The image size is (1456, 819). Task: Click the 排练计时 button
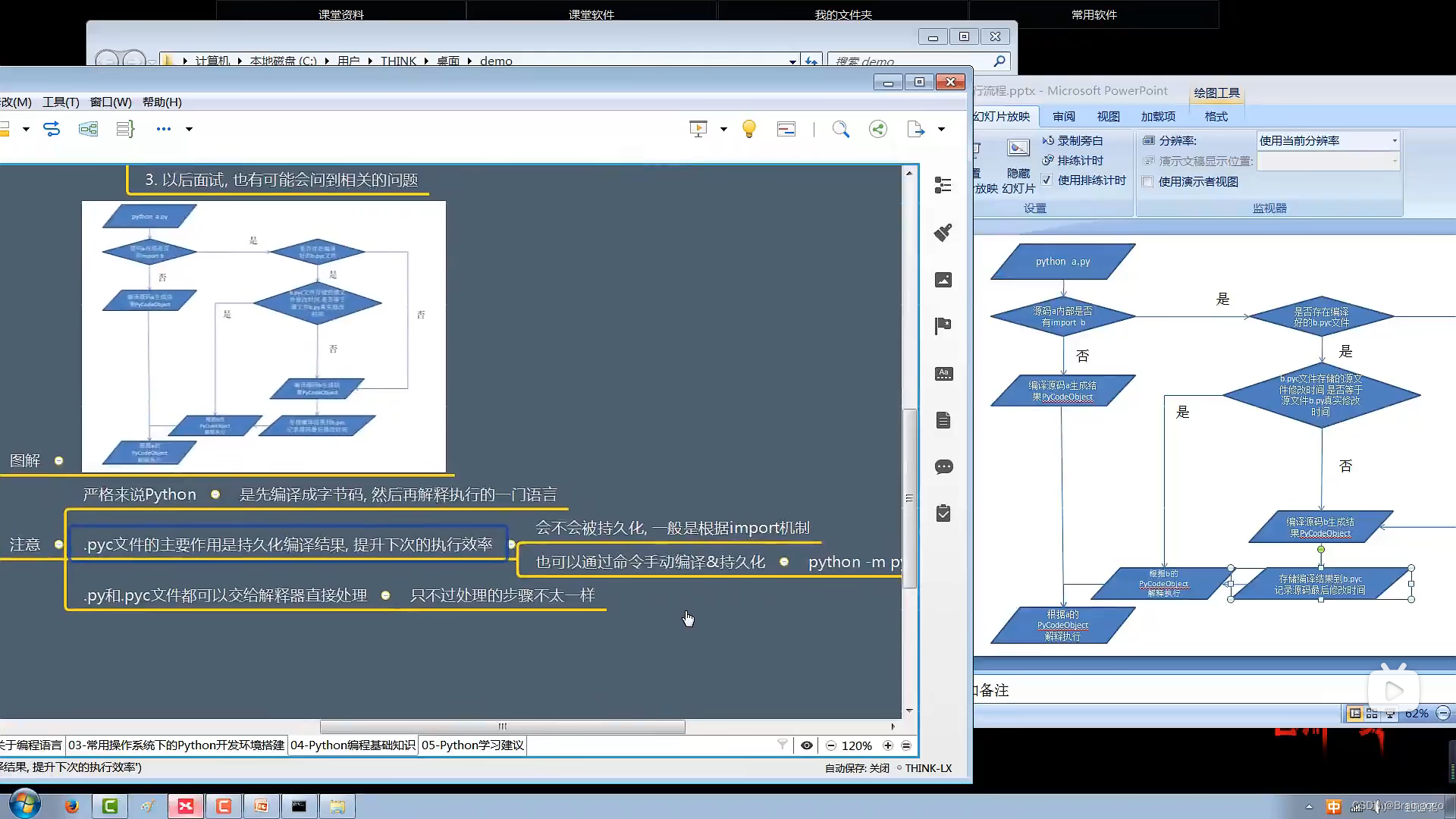click(1072, 161)
